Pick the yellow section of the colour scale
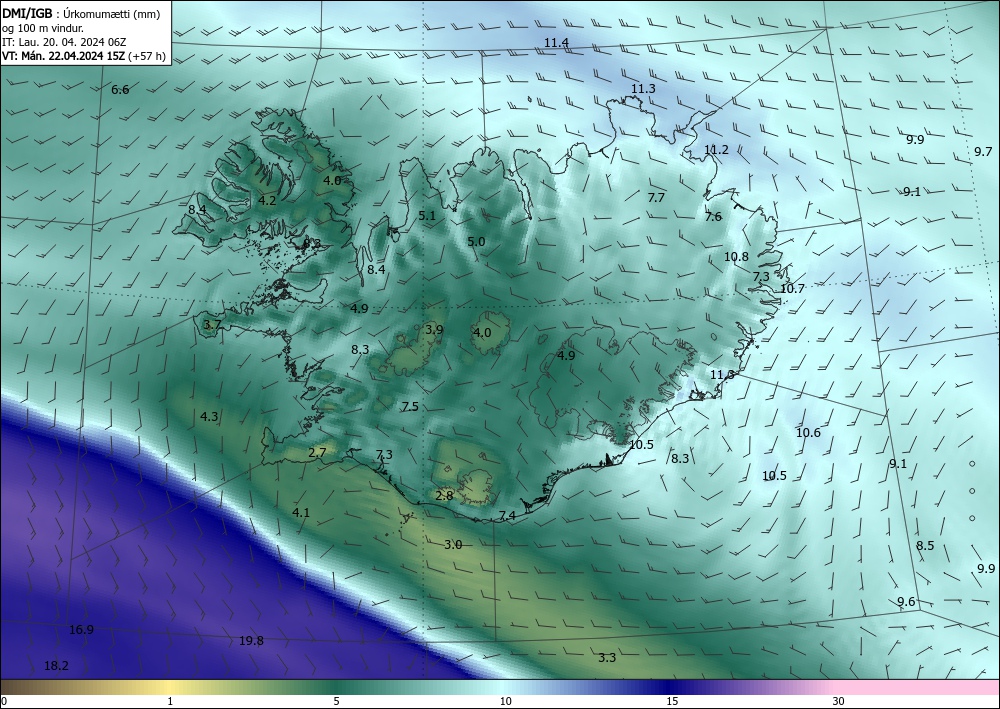Viewport: 1000px width, 709px height. [x=169, y=687]
